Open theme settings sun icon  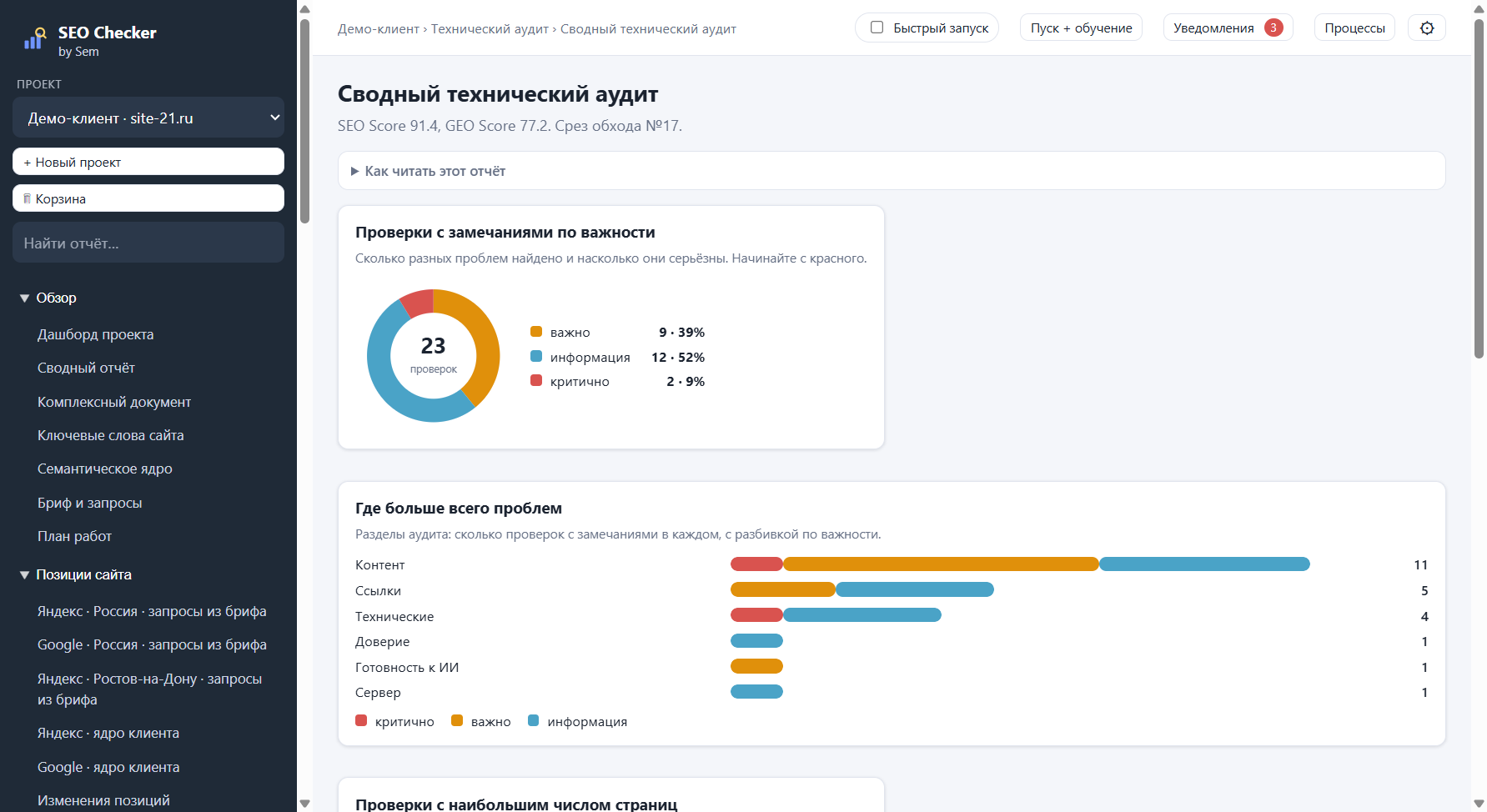(1427, 28)
